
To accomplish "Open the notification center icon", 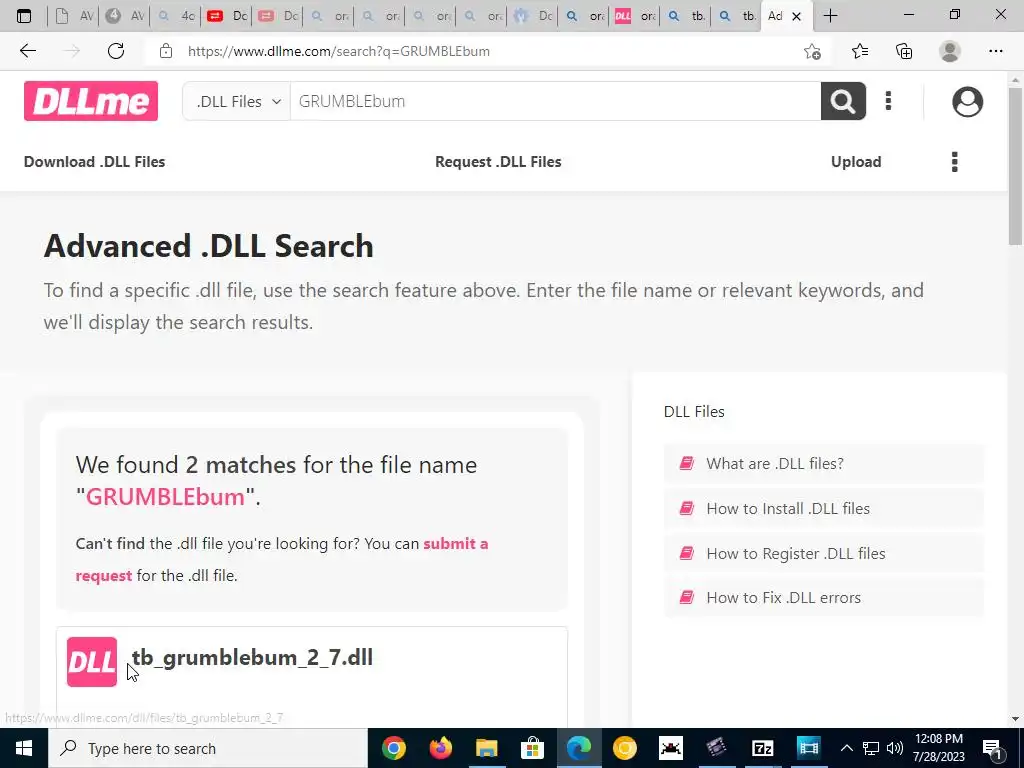I will point(992,748).
